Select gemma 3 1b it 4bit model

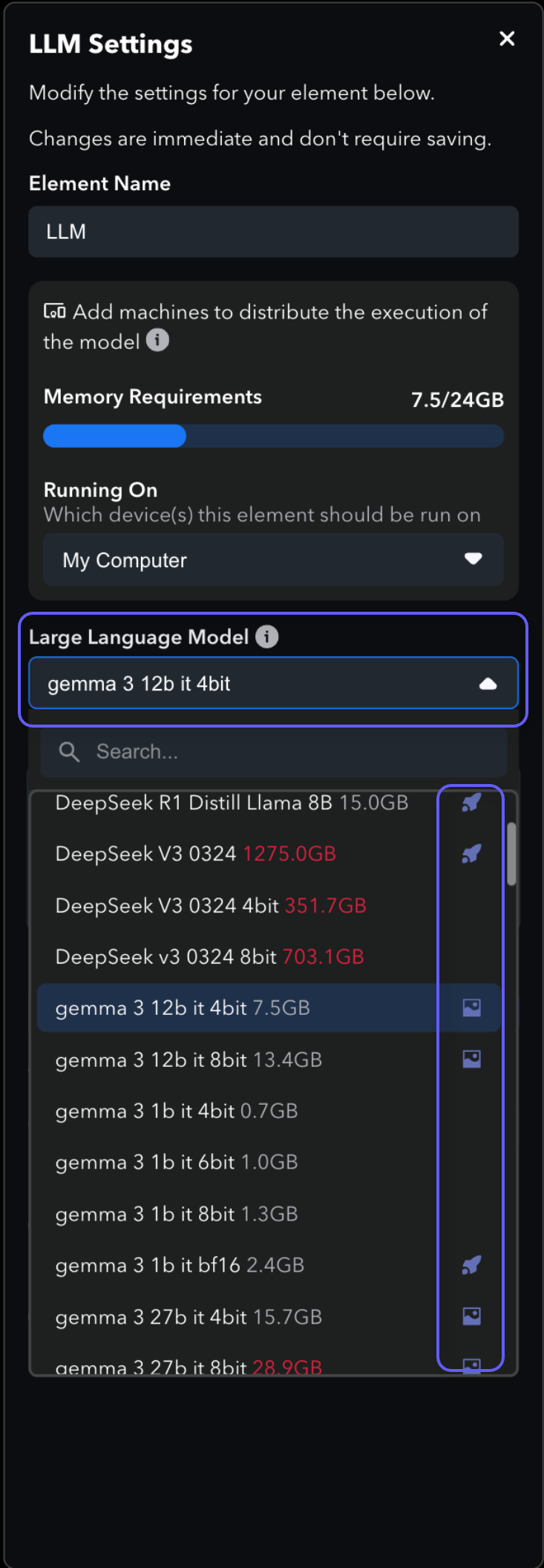coord(177,1111)
